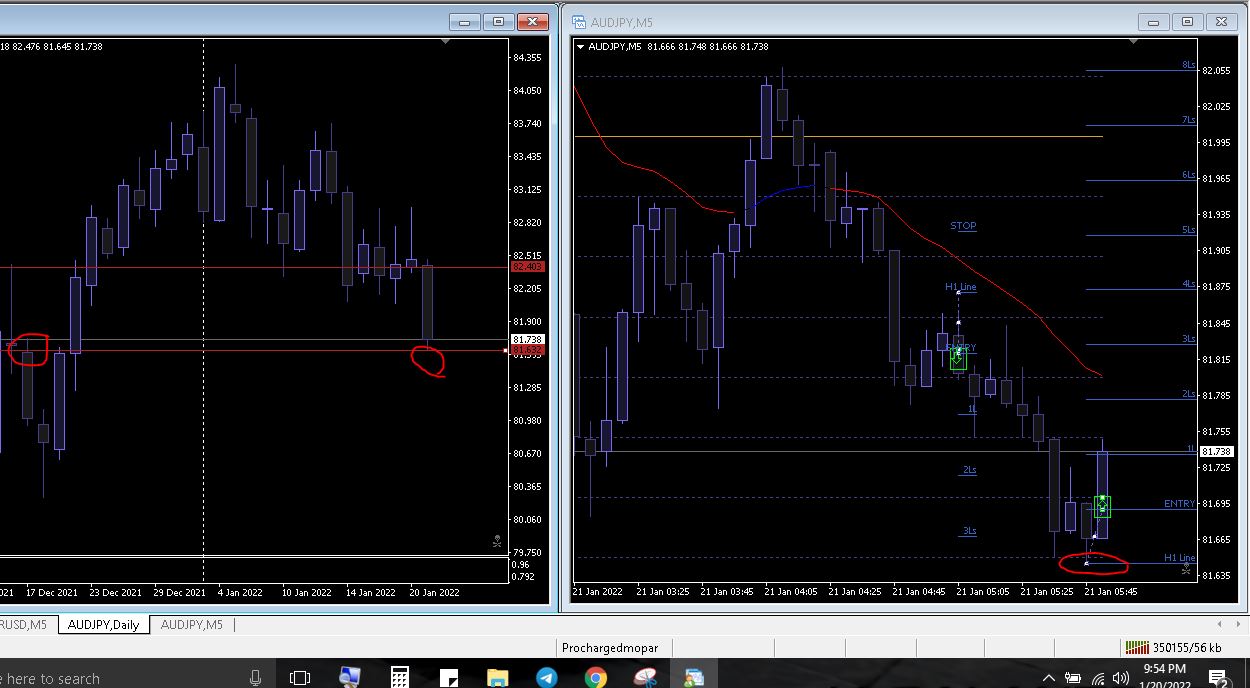Select the 8Ls level label
The height and width of the screenshot is (688, 1250).
(x=1188, y=65)
